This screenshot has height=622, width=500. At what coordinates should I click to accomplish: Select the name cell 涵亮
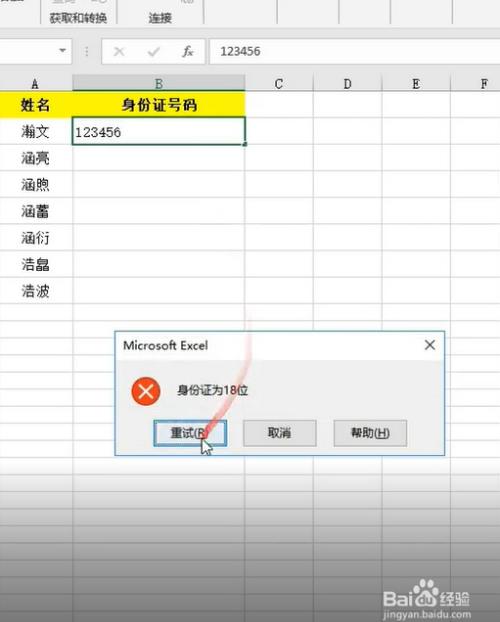click(36, 158)
